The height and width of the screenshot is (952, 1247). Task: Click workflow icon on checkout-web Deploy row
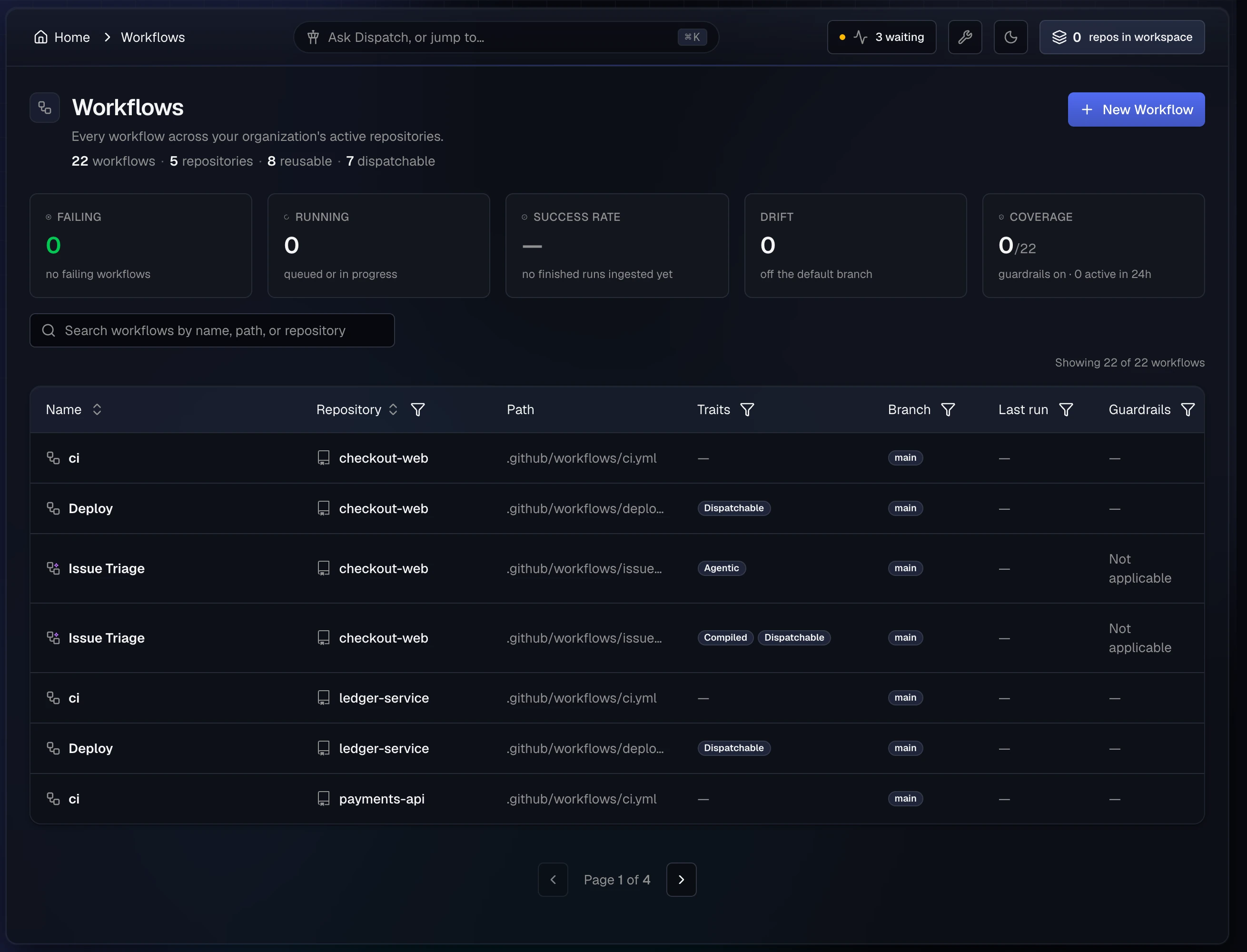point(53,508)
